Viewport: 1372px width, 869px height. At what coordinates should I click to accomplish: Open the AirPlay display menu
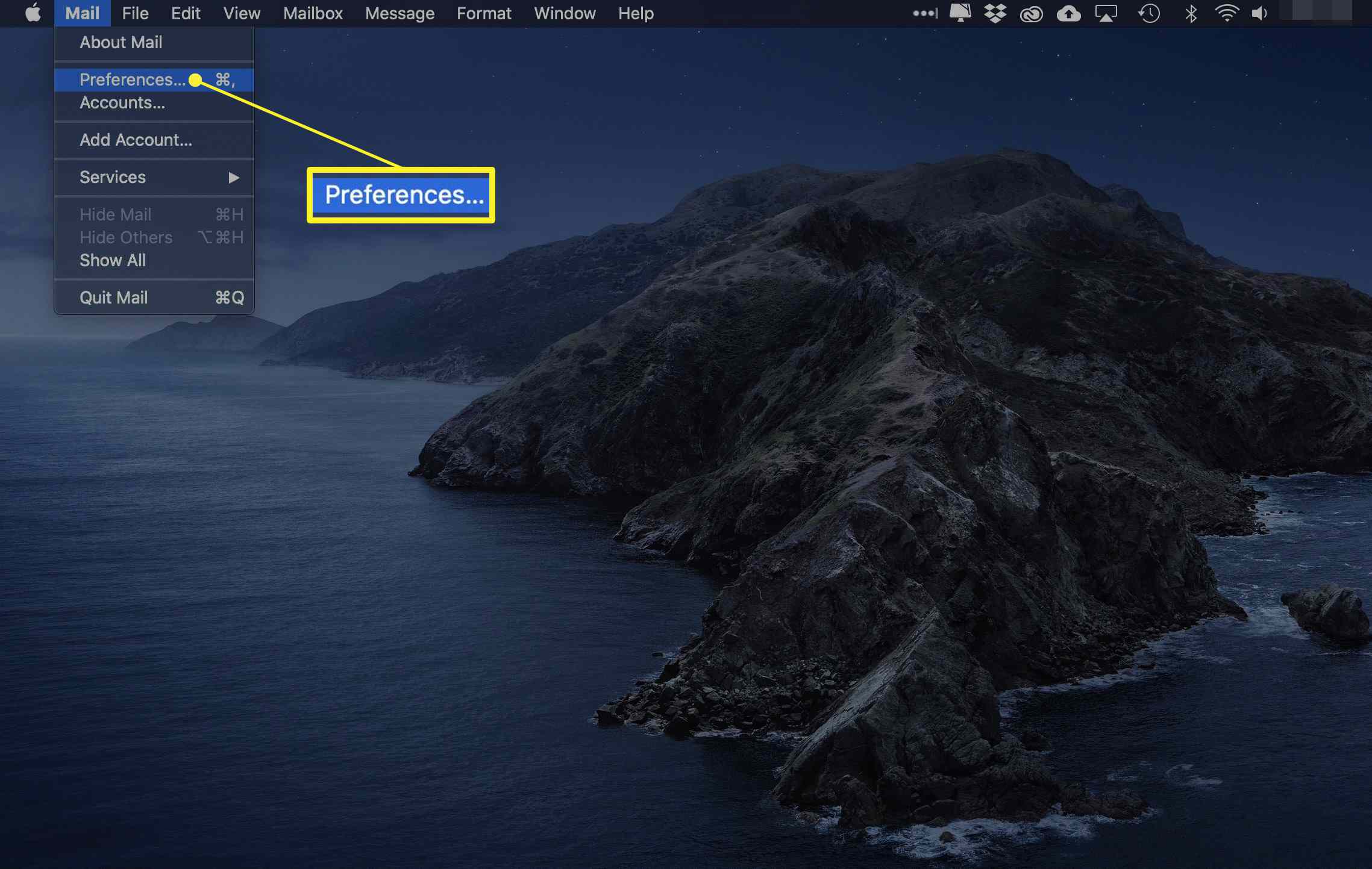[1106, 13]
